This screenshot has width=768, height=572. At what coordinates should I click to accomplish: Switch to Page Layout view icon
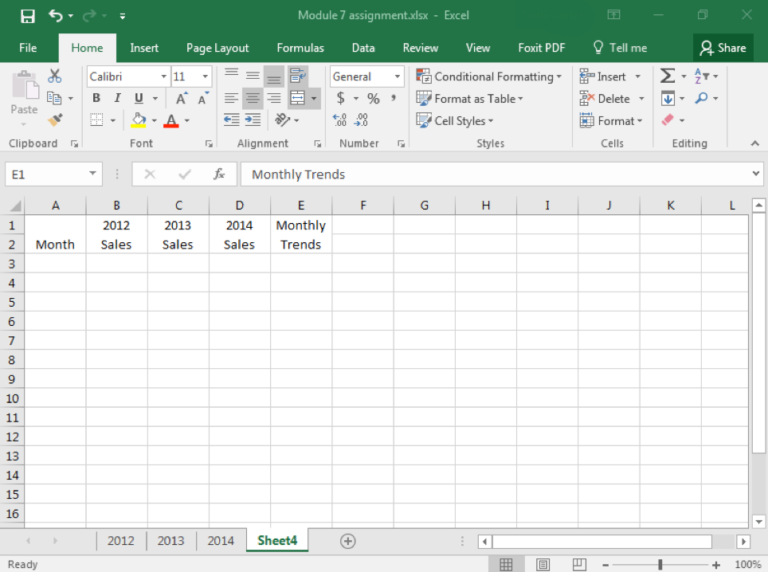point(543,565)
